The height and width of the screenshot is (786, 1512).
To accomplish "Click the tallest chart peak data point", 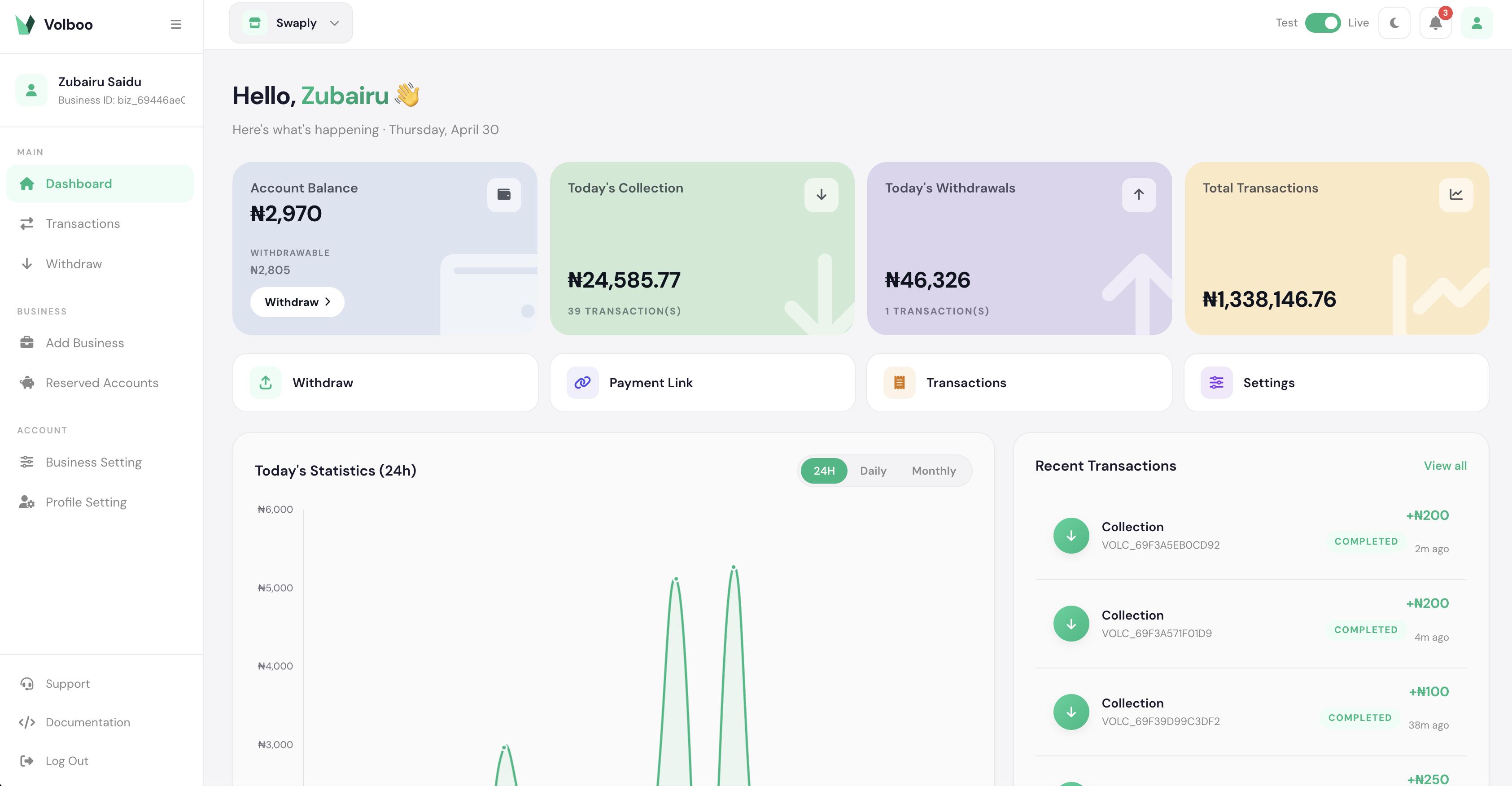I will [733, 568].
